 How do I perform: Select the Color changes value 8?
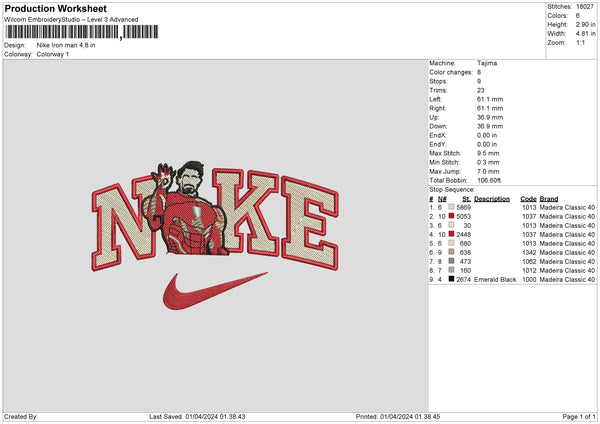(x=479, y=72)
